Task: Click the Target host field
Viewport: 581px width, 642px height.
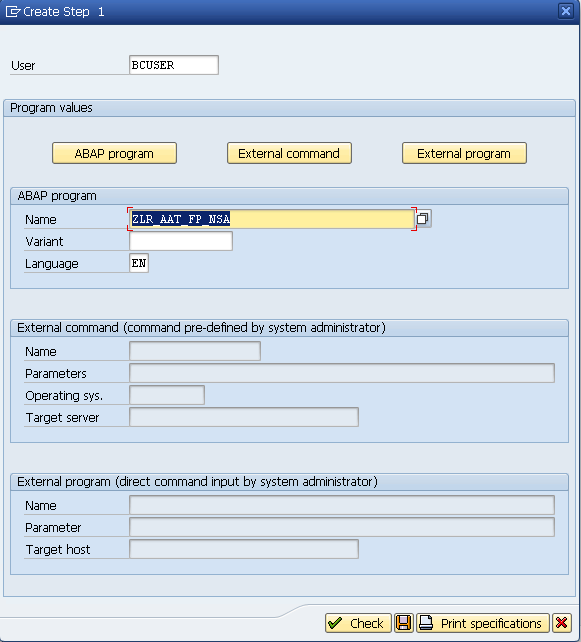Action: (x=244, y=549)
